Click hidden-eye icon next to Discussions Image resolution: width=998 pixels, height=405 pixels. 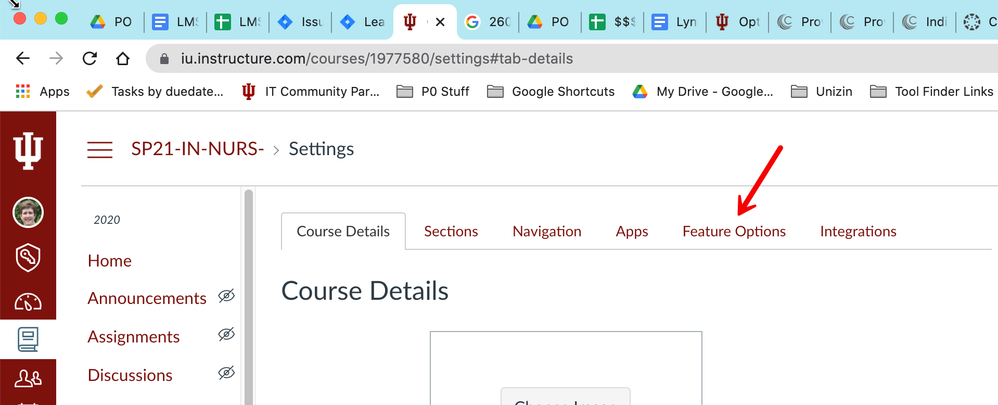pyautogui.click(x=227, y=373)
